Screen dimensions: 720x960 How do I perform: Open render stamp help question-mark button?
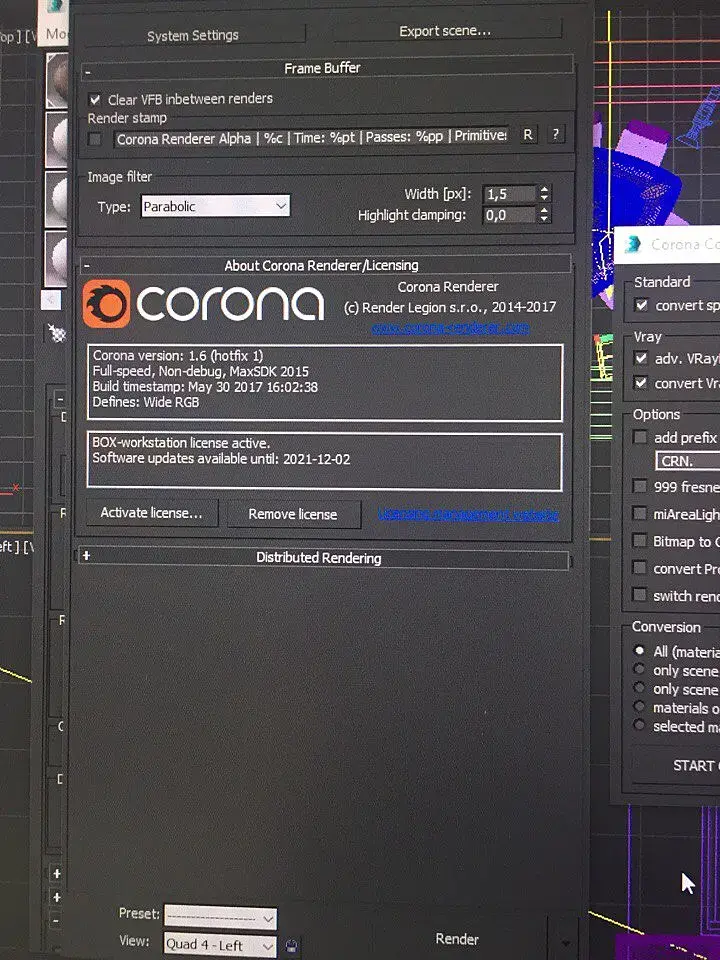pyautogui.click(x=556, y=134)
